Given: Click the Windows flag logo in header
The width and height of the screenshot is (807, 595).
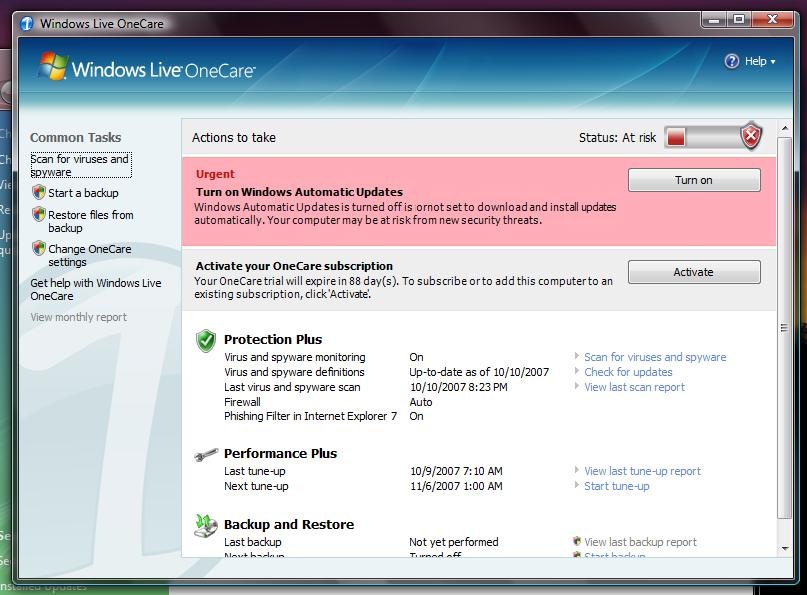Looking at the screenshot, I should [52, 66].
